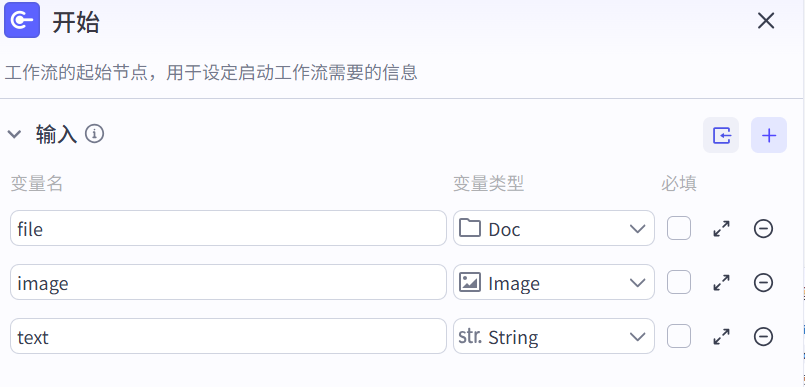Edit the image variable name field
805x387 pixels.
[228, 282]
